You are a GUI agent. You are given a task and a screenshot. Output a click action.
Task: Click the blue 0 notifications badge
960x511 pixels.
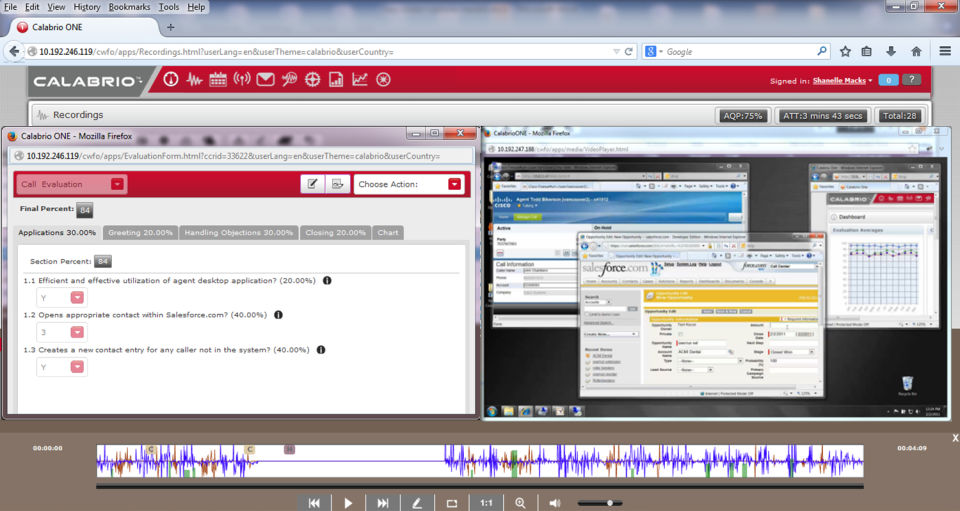(888, 80)
